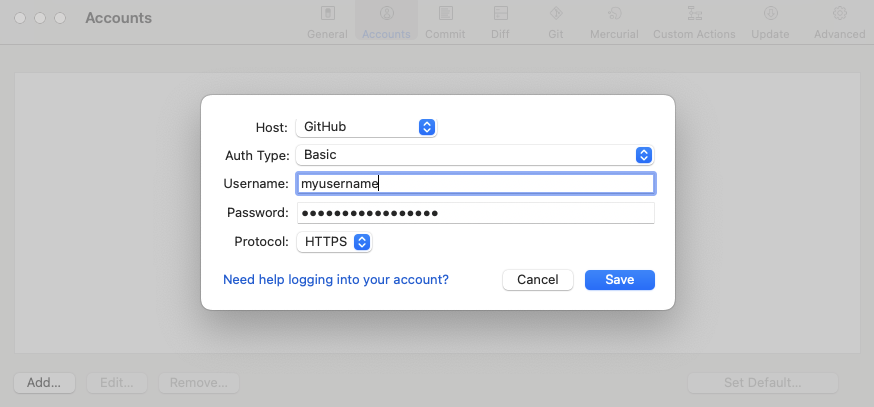The image size is (874, 407).
Task: Click into the Username text field
Action: click(x=475, y=184)
